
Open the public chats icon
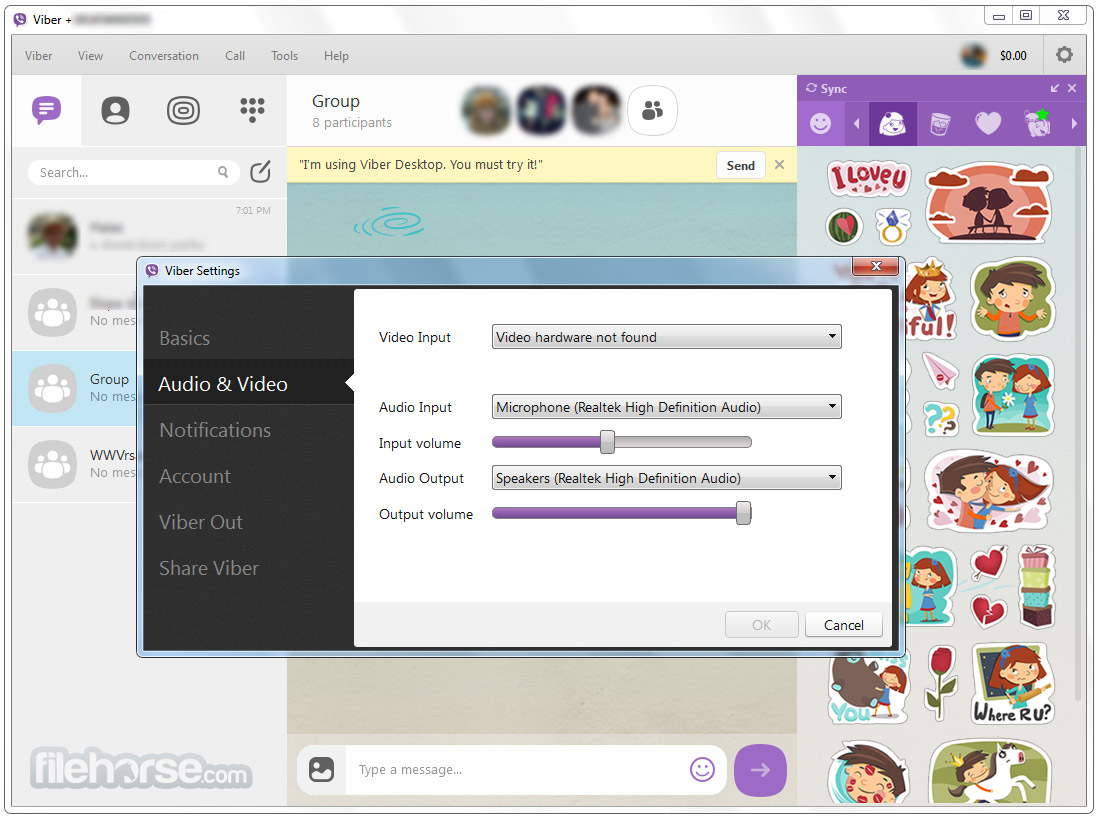pyautogui.click(x=183, y=111)
